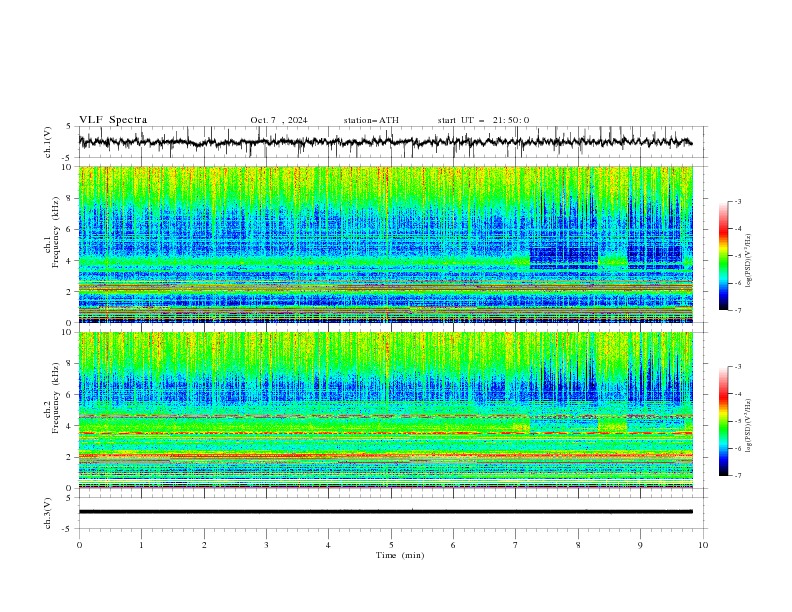The image size is (792, 612).
Task: Select the date text "Oct. 7 , 2024"
Action: tap(279, 120)
